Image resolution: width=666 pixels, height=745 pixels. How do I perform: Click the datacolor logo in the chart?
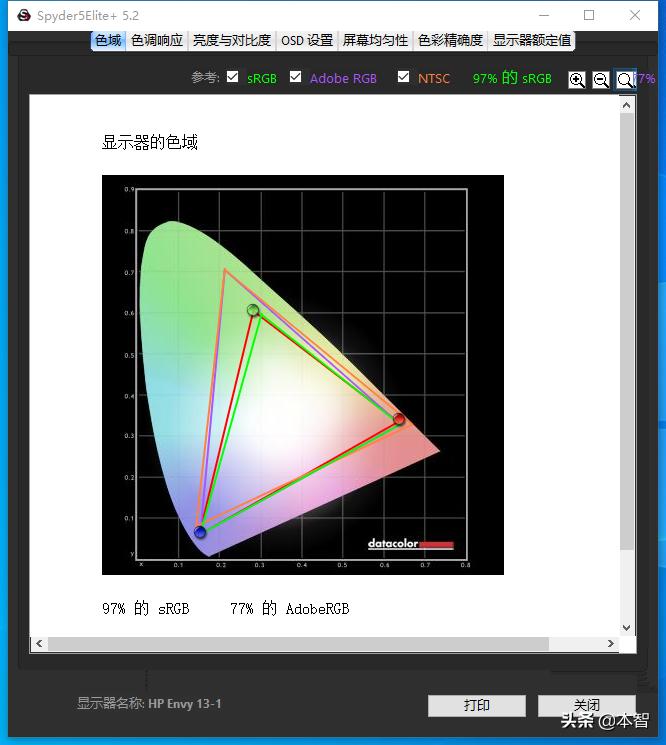411,544
